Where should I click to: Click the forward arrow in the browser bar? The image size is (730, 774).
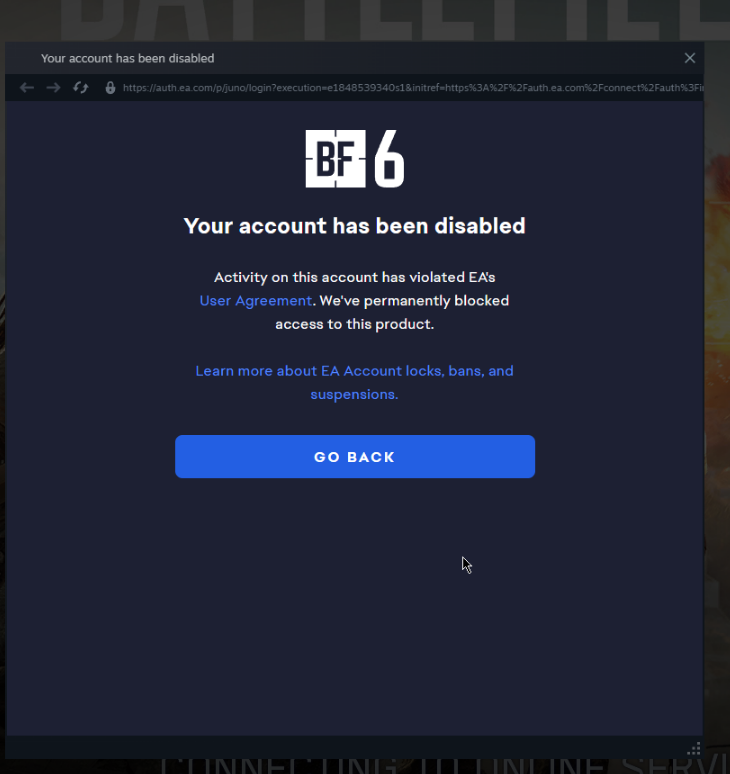click(x=53, y=88)
